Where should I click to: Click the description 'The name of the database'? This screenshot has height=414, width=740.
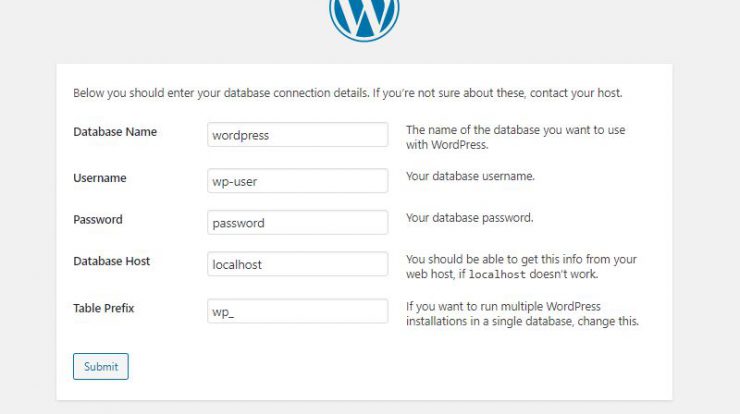click(516, 137)
